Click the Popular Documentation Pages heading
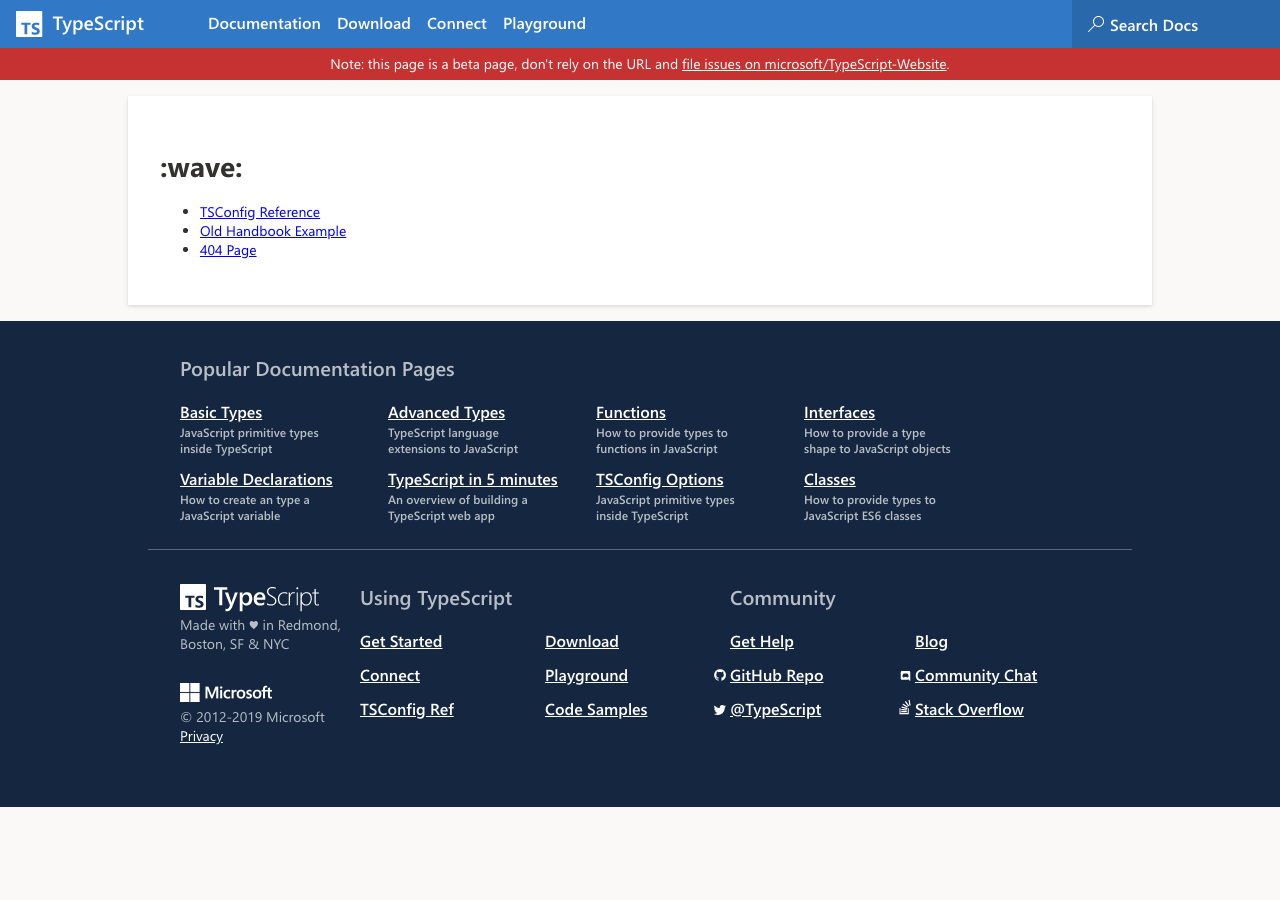Viewport: 1280px width, 900px height. (317, 369)
